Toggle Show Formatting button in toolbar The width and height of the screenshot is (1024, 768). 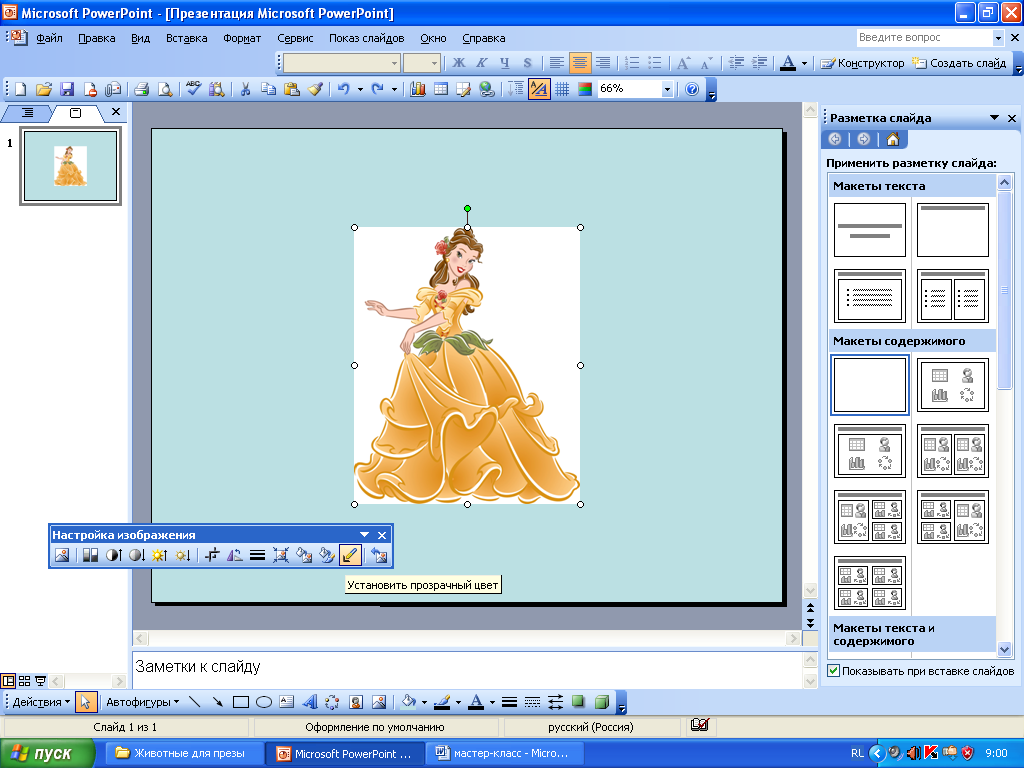pyautogui.click(x=539, y=89)
